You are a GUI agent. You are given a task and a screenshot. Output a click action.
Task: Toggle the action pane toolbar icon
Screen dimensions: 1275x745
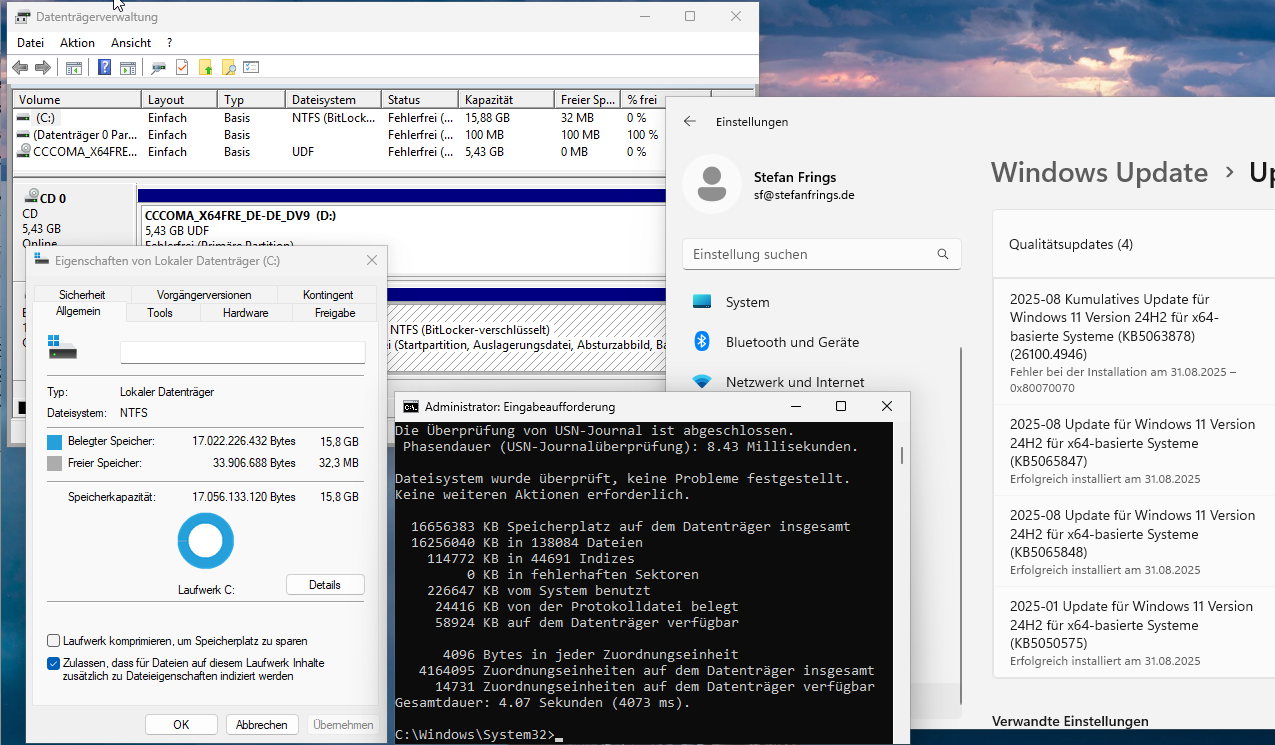(x=128, y=68)
